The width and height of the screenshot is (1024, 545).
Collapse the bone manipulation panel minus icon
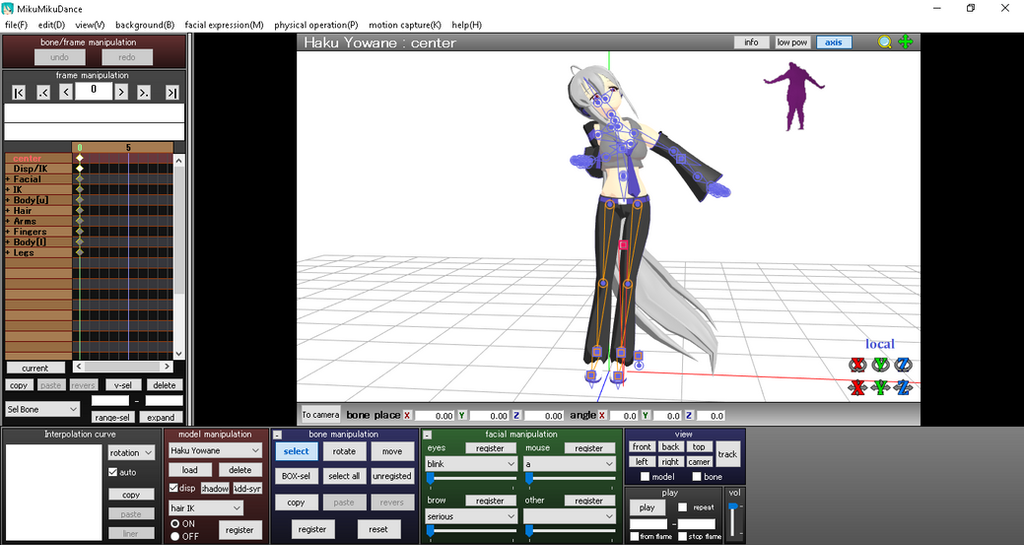click(x=278, y=435)
